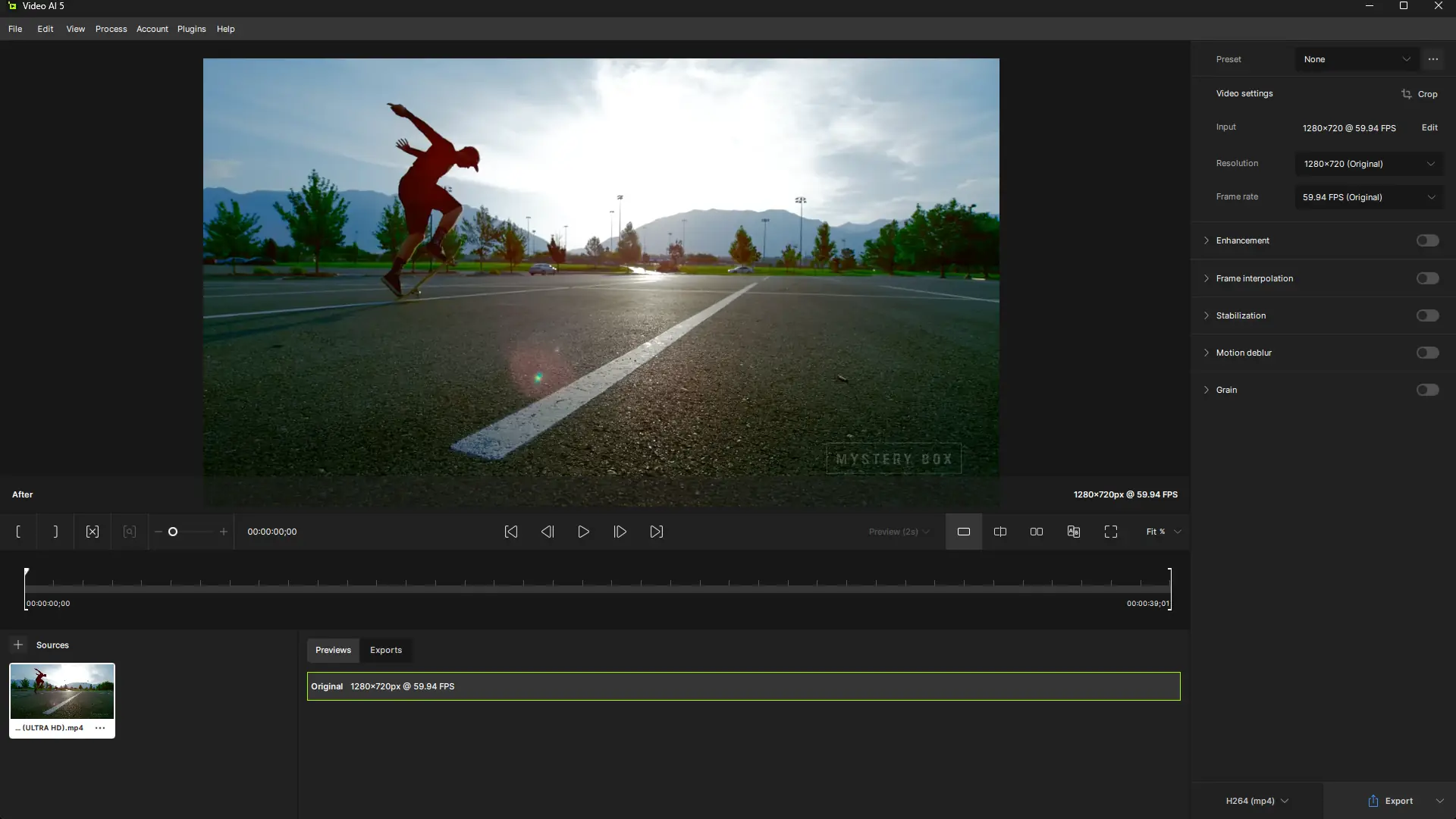Set trim end bracket marker
Image resolution: width=1456 pixels, height=819 pixels.
pyautogui.click(x=55, y=532)
